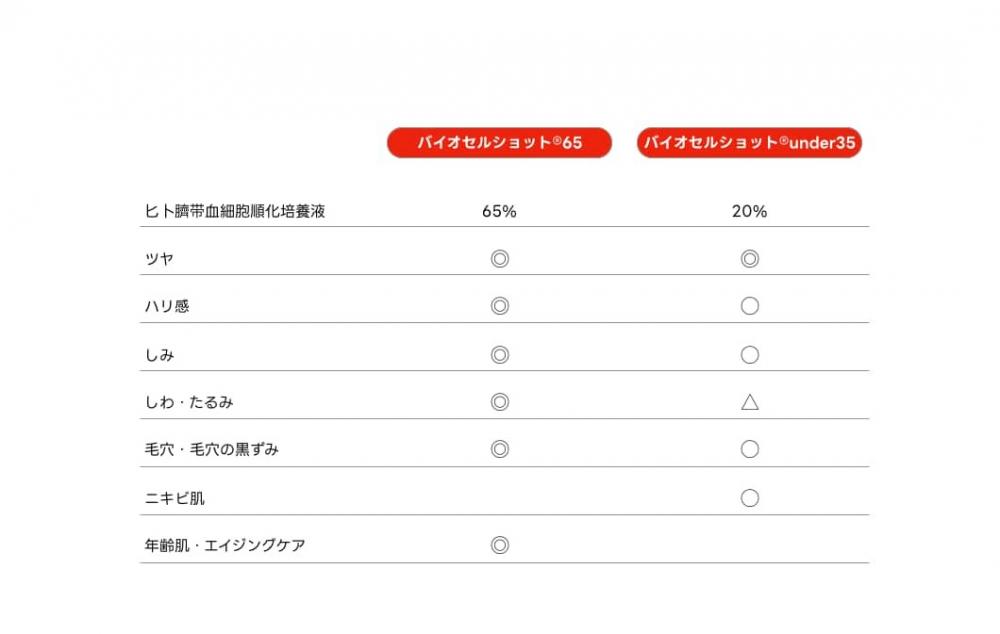Click the single circle for しみ under under35
This screenshot has width=1000, height=634.
coord(750,355)
